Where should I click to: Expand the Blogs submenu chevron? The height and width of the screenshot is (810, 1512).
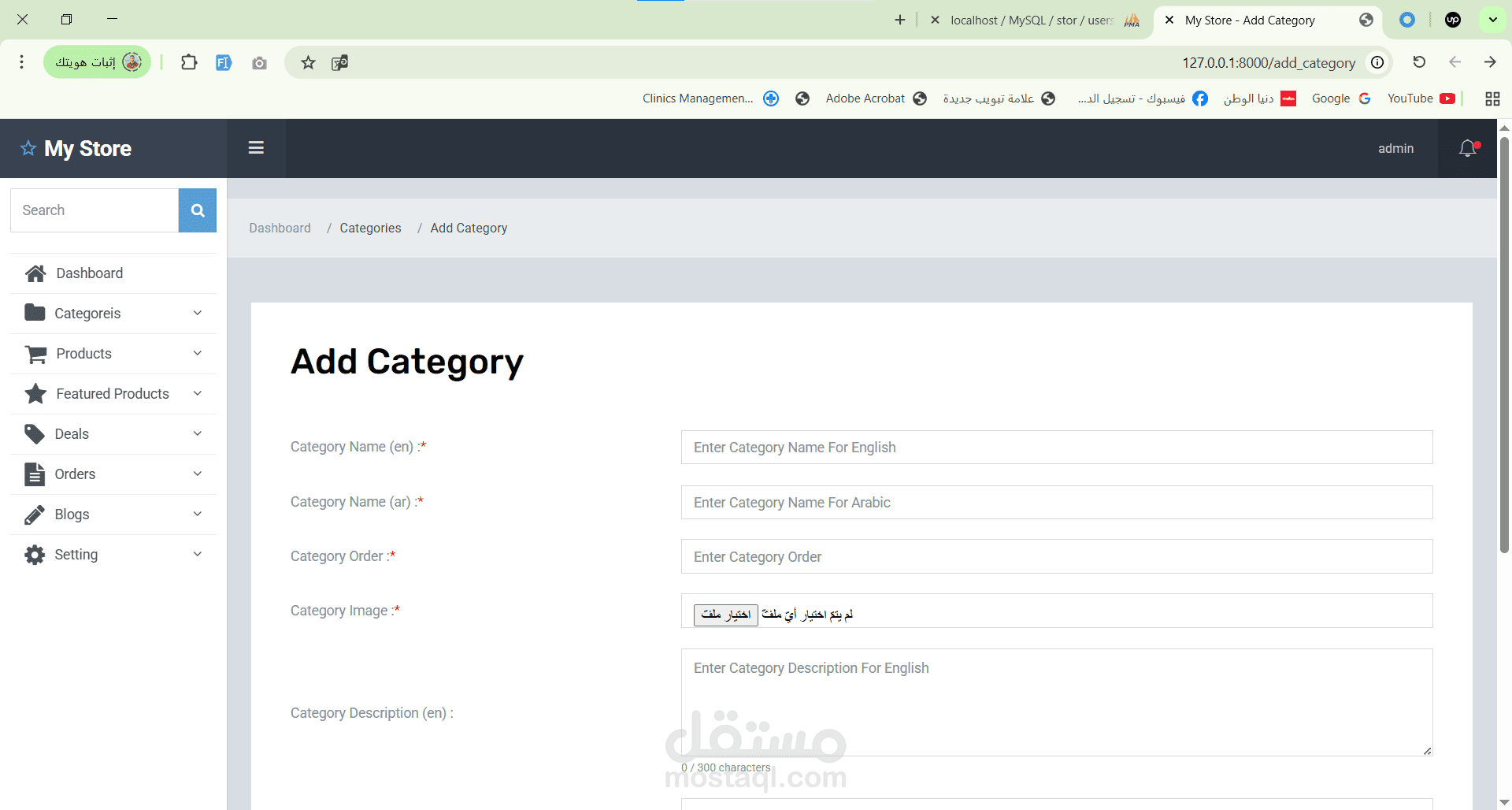coord(198,514)
